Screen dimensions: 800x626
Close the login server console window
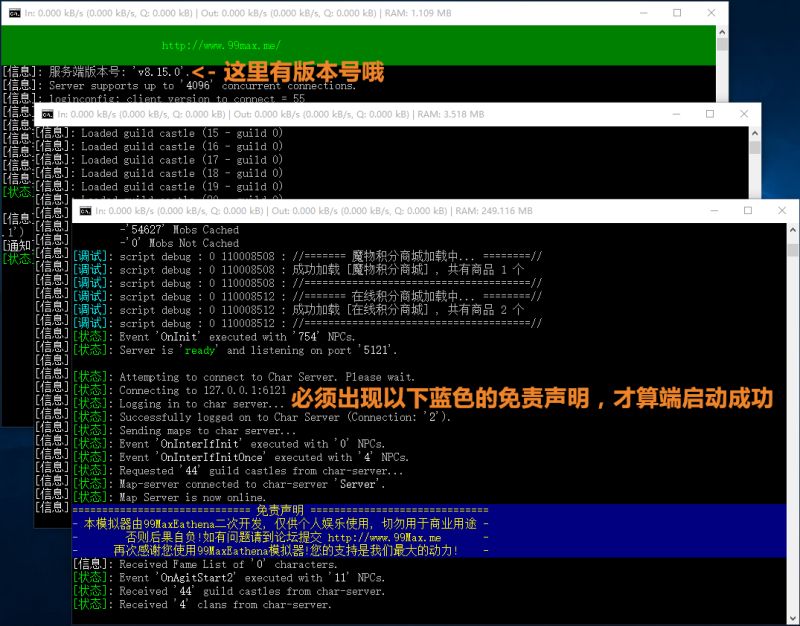click(x=710, y=12)
